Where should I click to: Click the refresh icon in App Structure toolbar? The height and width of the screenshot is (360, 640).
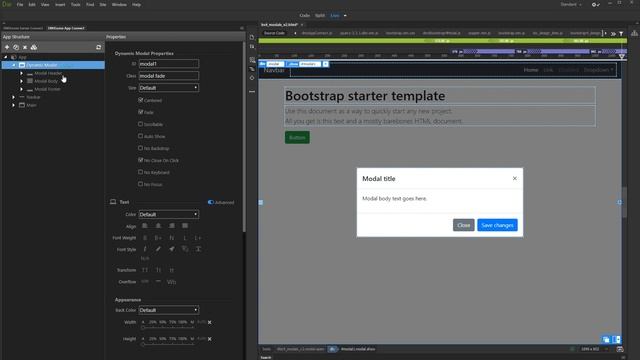coord(98,47)
